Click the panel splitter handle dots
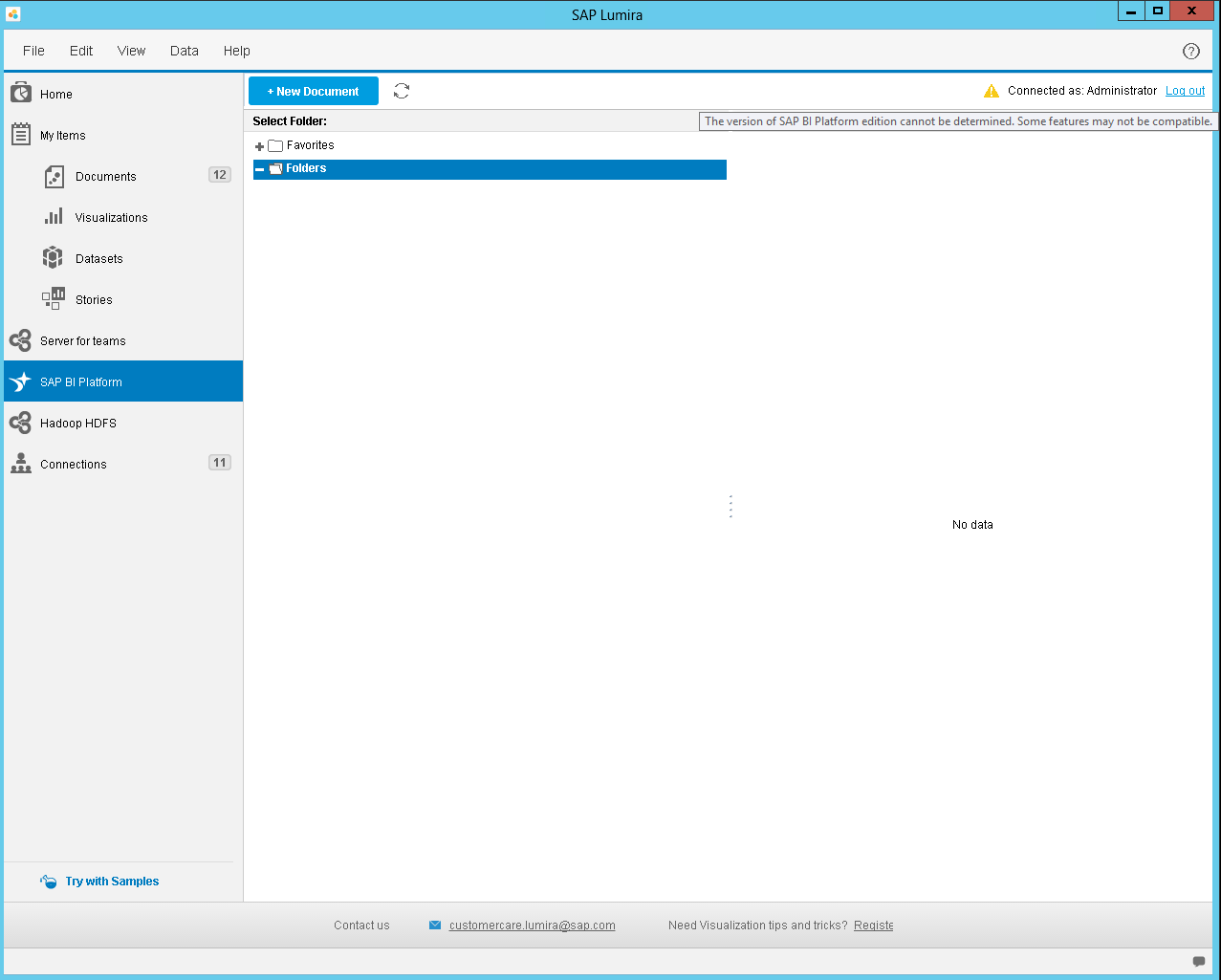 (730, 506)
